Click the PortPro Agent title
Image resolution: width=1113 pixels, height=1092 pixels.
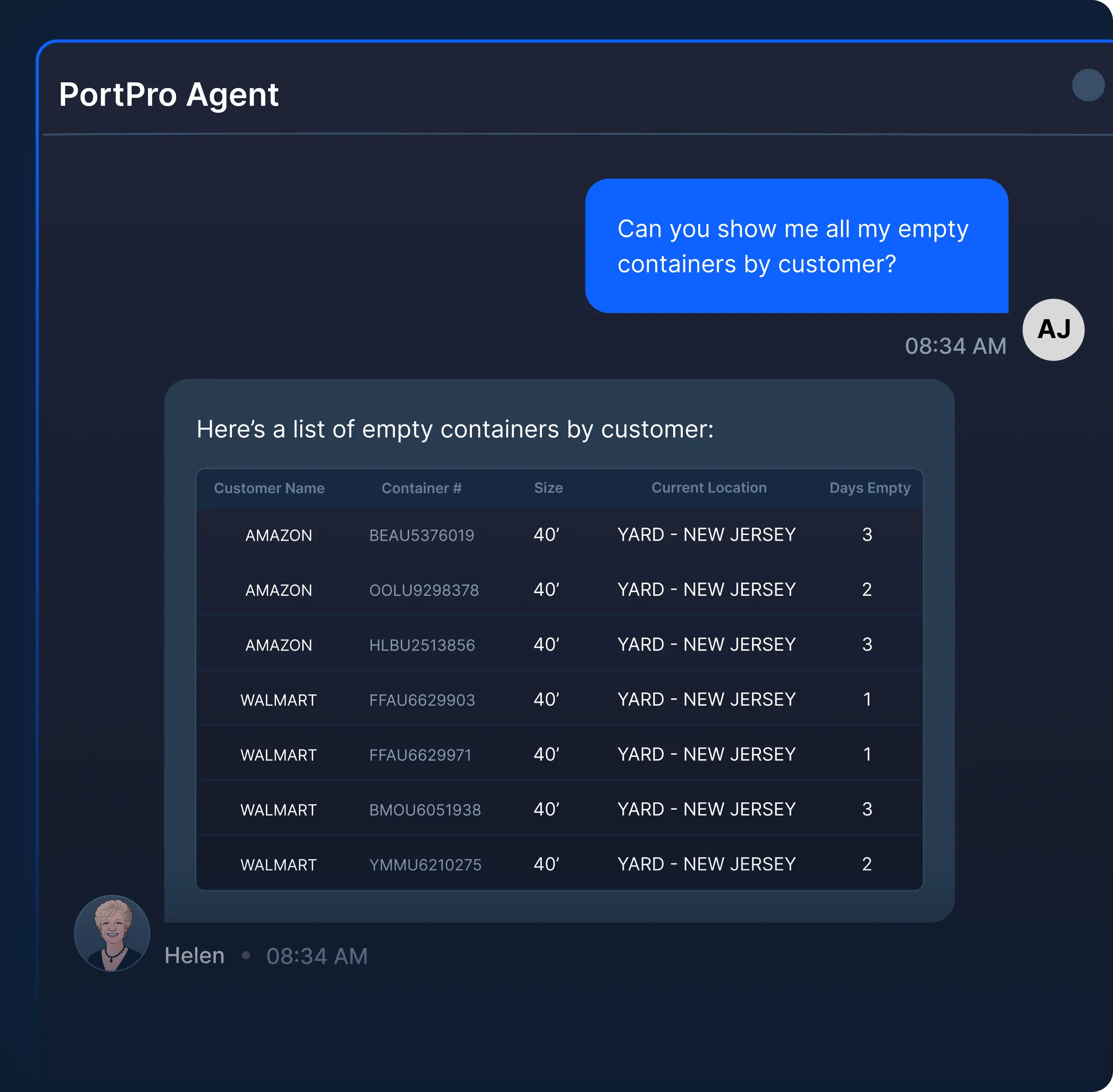coord(169,95)
